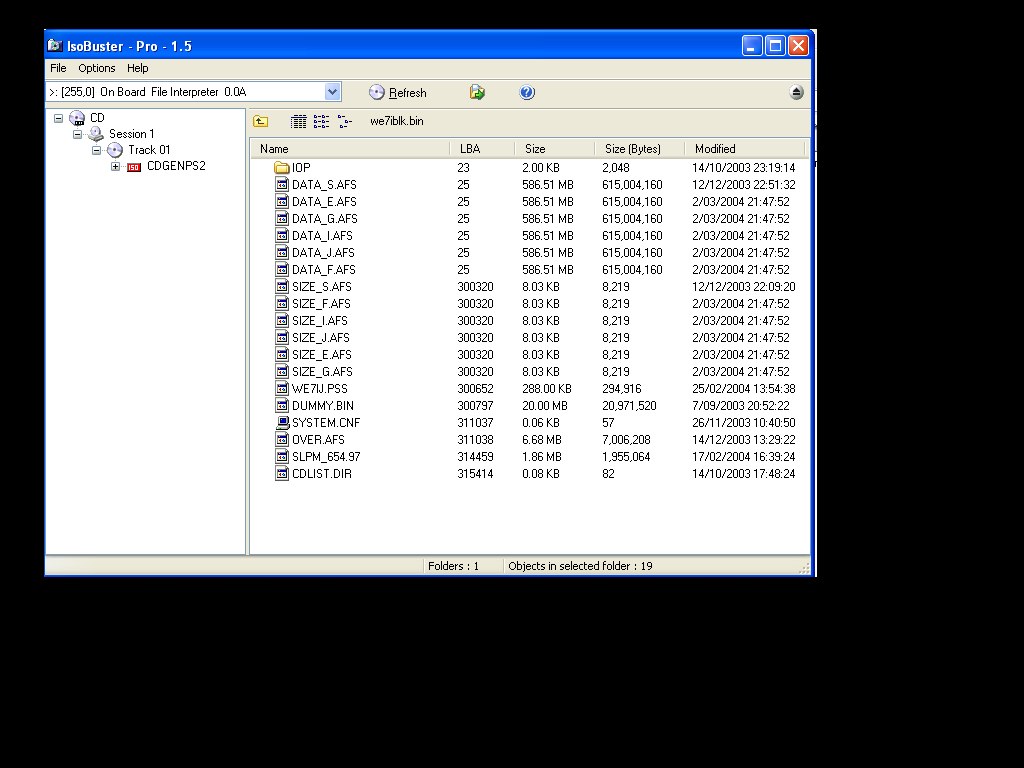
Task: Expand the CDGENPS2 tree node
Action: pos(115,167)
